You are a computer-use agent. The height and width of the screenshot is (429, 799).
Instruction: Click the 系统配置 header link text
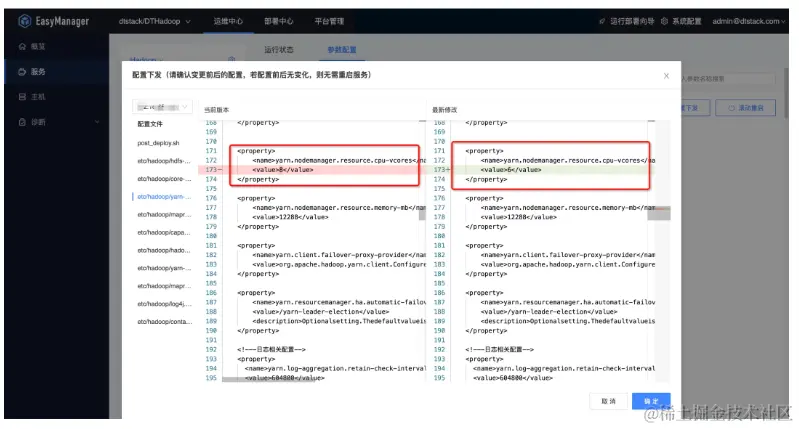pos(686,21)
